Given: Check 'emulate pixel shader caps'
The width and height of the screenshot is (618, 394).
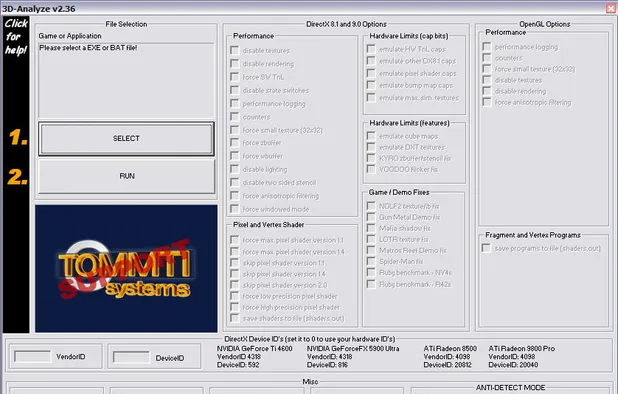Looking at the screenshot, I should tap(371, 73).
